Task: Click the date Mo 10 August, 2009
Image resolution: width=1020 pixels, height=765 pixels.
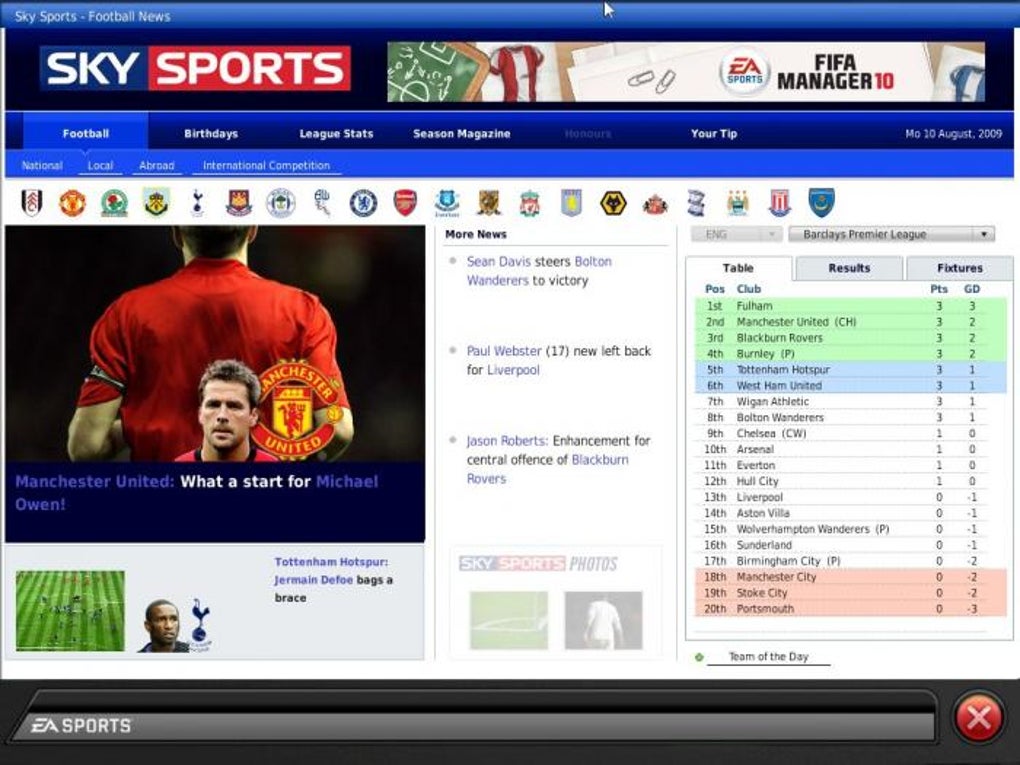Action: (x=954, y=133)
